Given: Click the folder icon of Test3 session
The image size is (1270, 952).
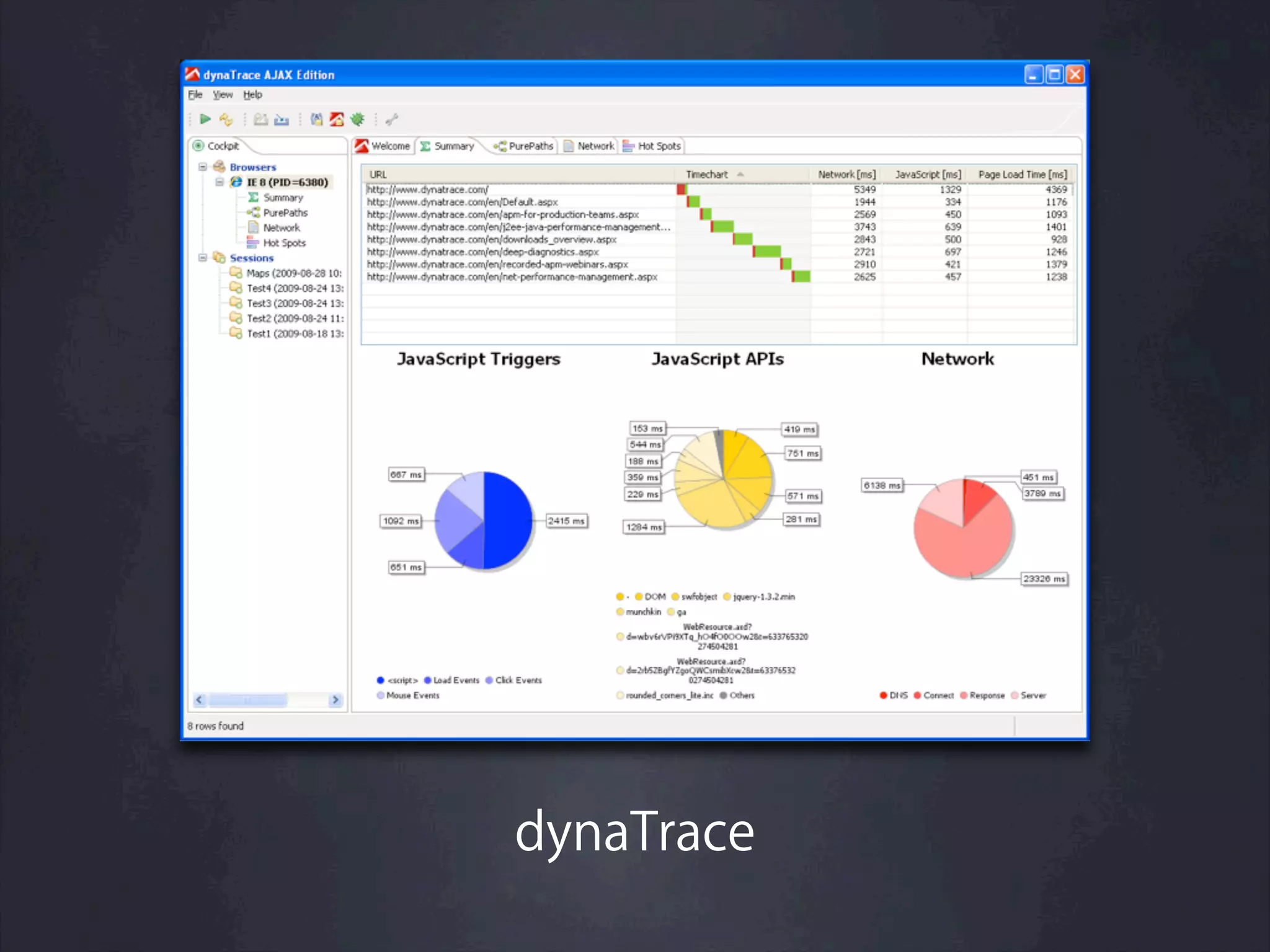Looking at the screenshot, I should click(236, 302).
